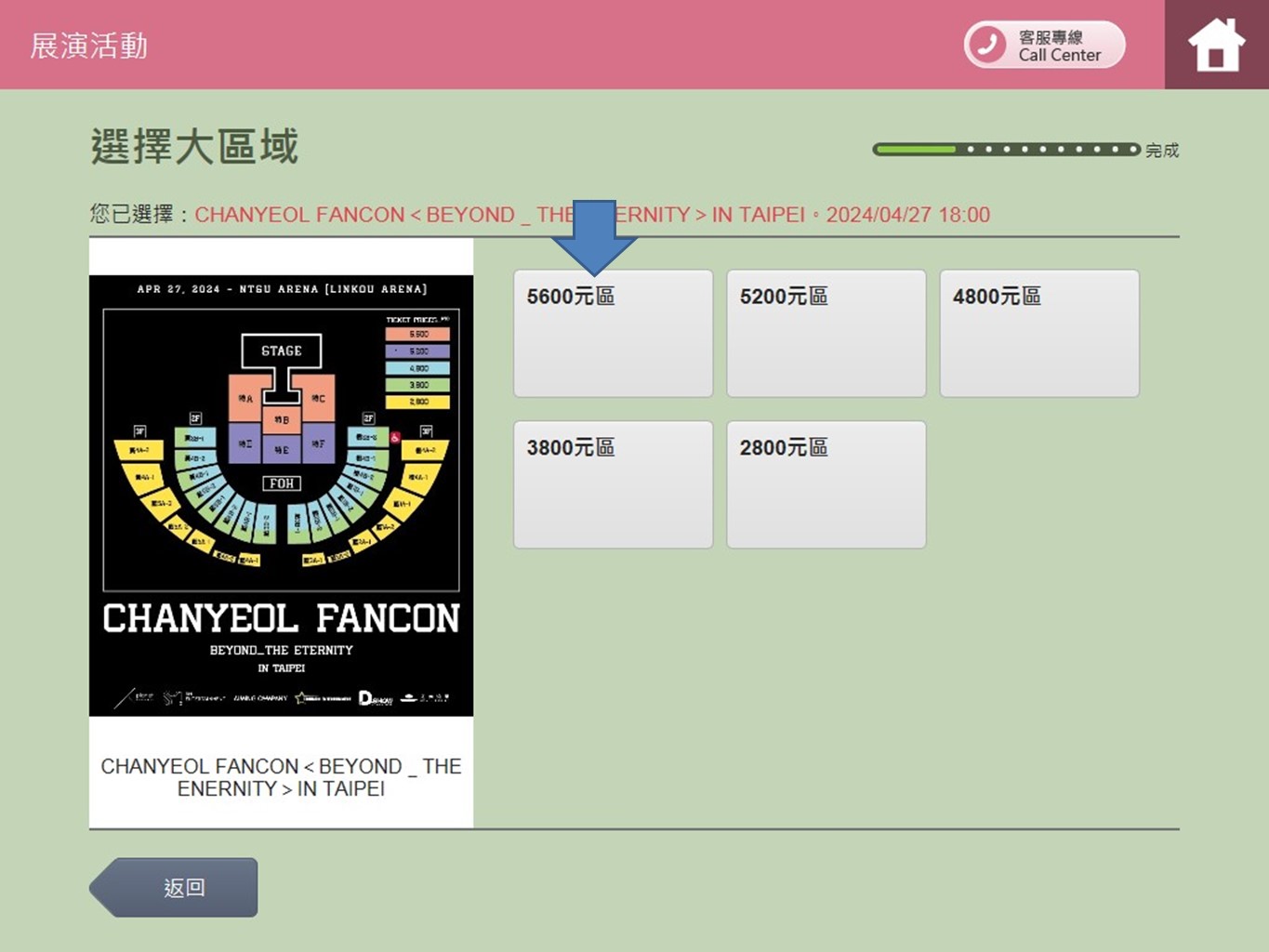Click the 展演活動 header title

click(x=89, y=46)
